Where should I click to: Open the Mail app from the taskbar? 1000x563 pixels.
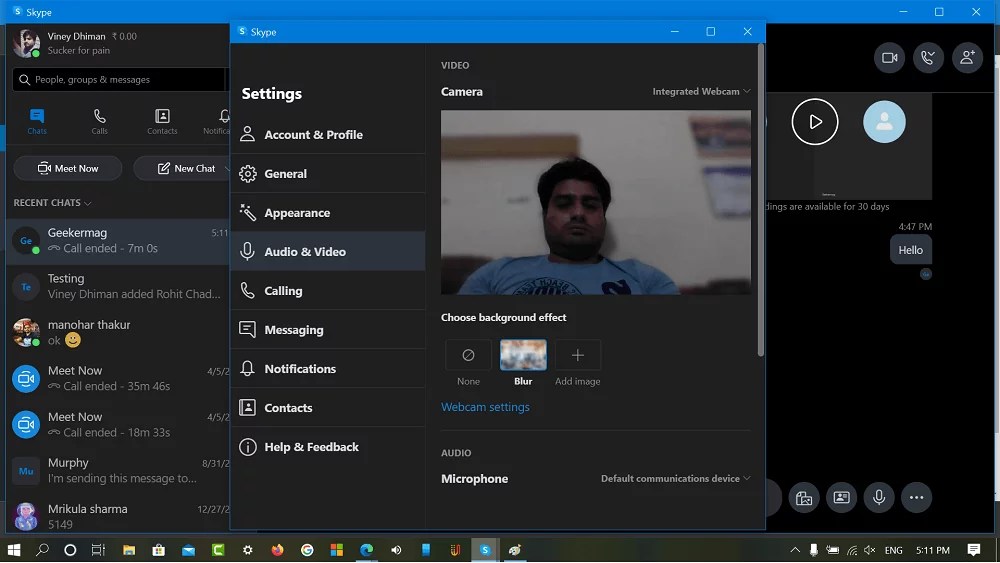click(188, 550)
